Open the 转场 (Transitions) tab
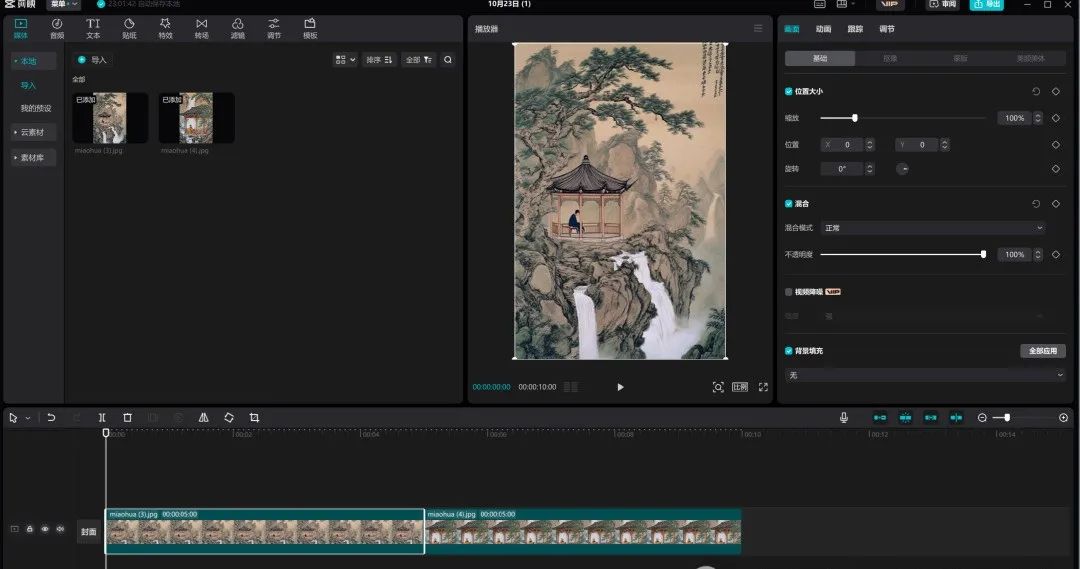This screenshot has height=569, width=1080. 201,28
